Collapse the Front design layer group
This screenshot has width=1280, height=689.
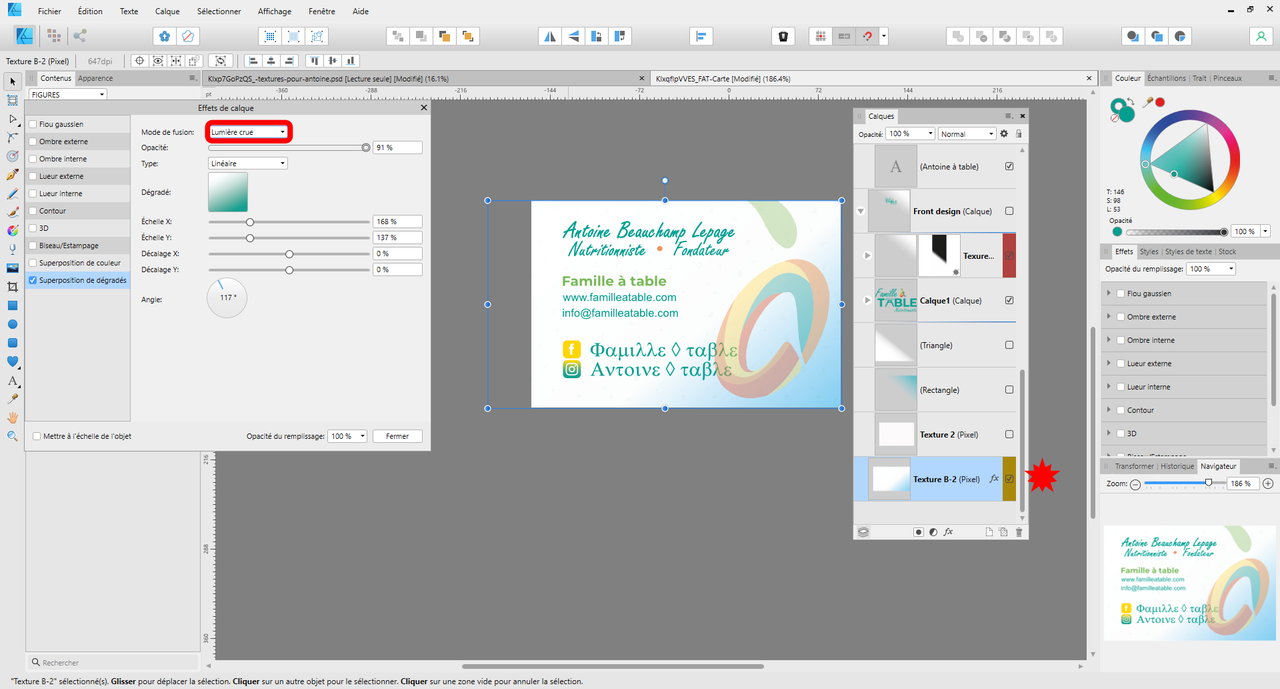click(x=861, y=211)
